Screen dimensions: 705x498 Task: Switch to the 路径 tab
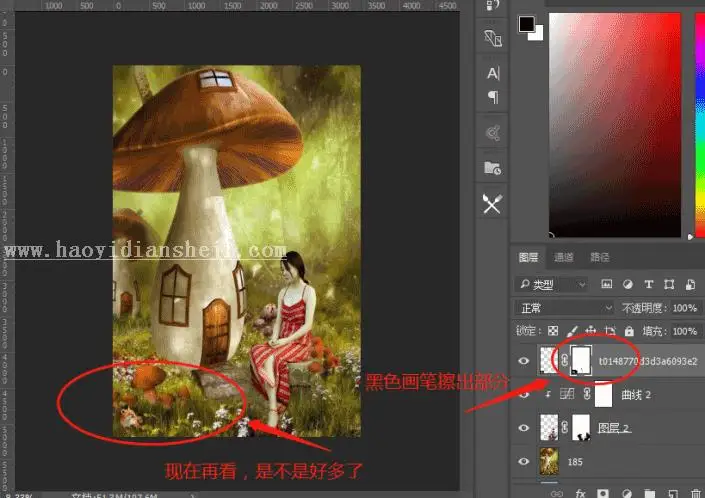599,257
